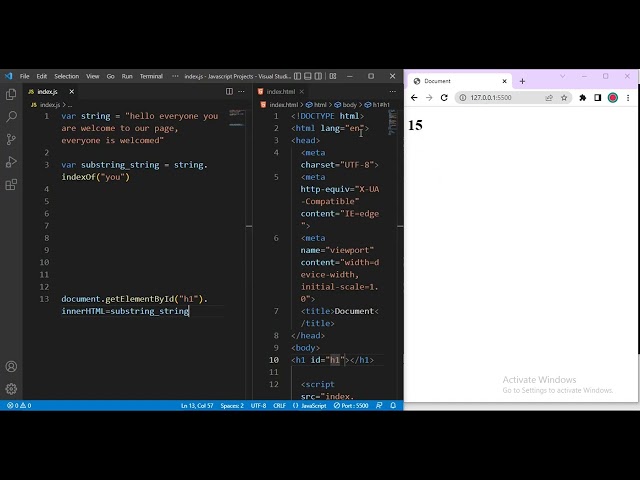The image size is (640, 480).
Task: Toggle secondary side bar layout icon
Action: coord(318,76)
